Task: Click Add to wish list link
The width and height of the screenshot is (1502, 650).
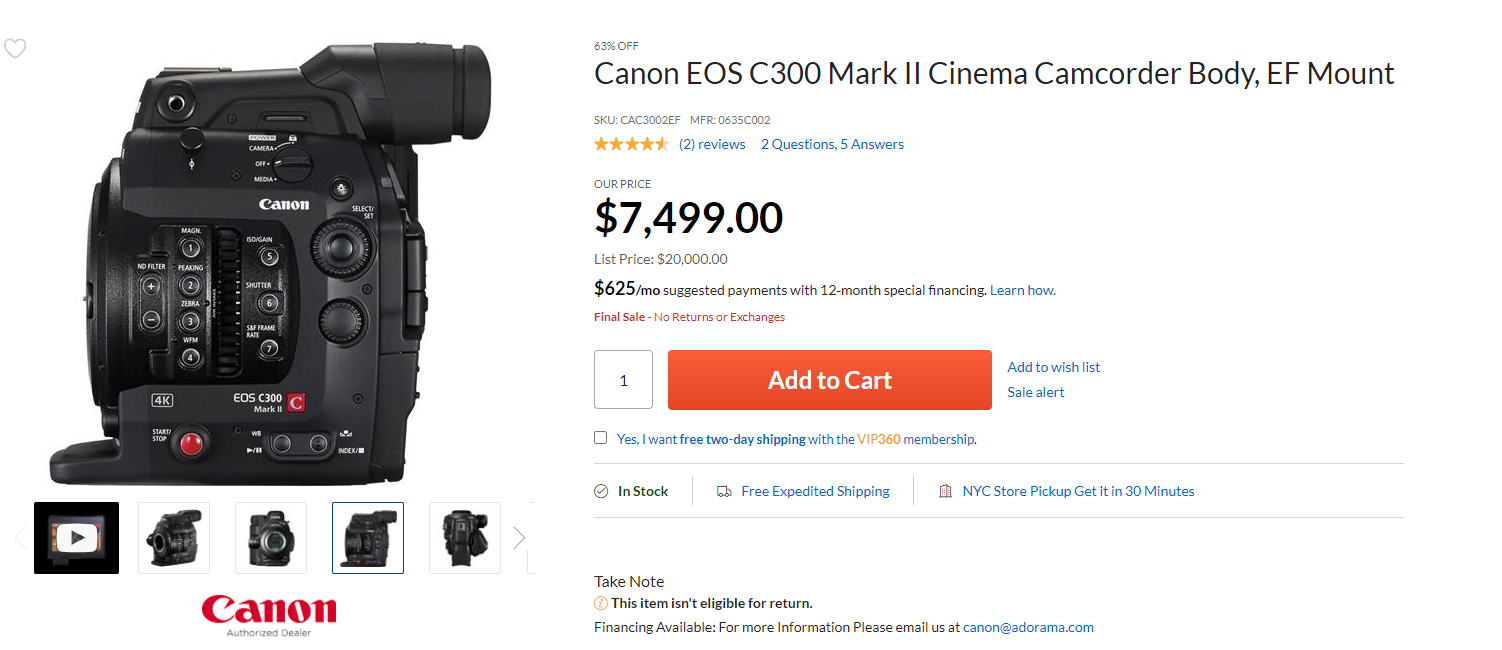Action: pos(1053,367)
